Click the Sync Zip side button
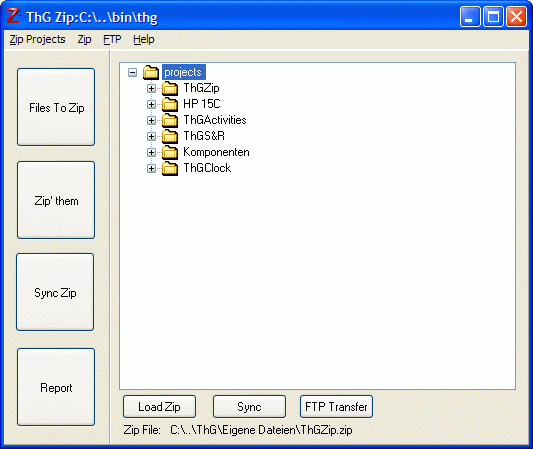Image resolution: width=533 pixels, height=449 pixels. [x=55, y=292]
